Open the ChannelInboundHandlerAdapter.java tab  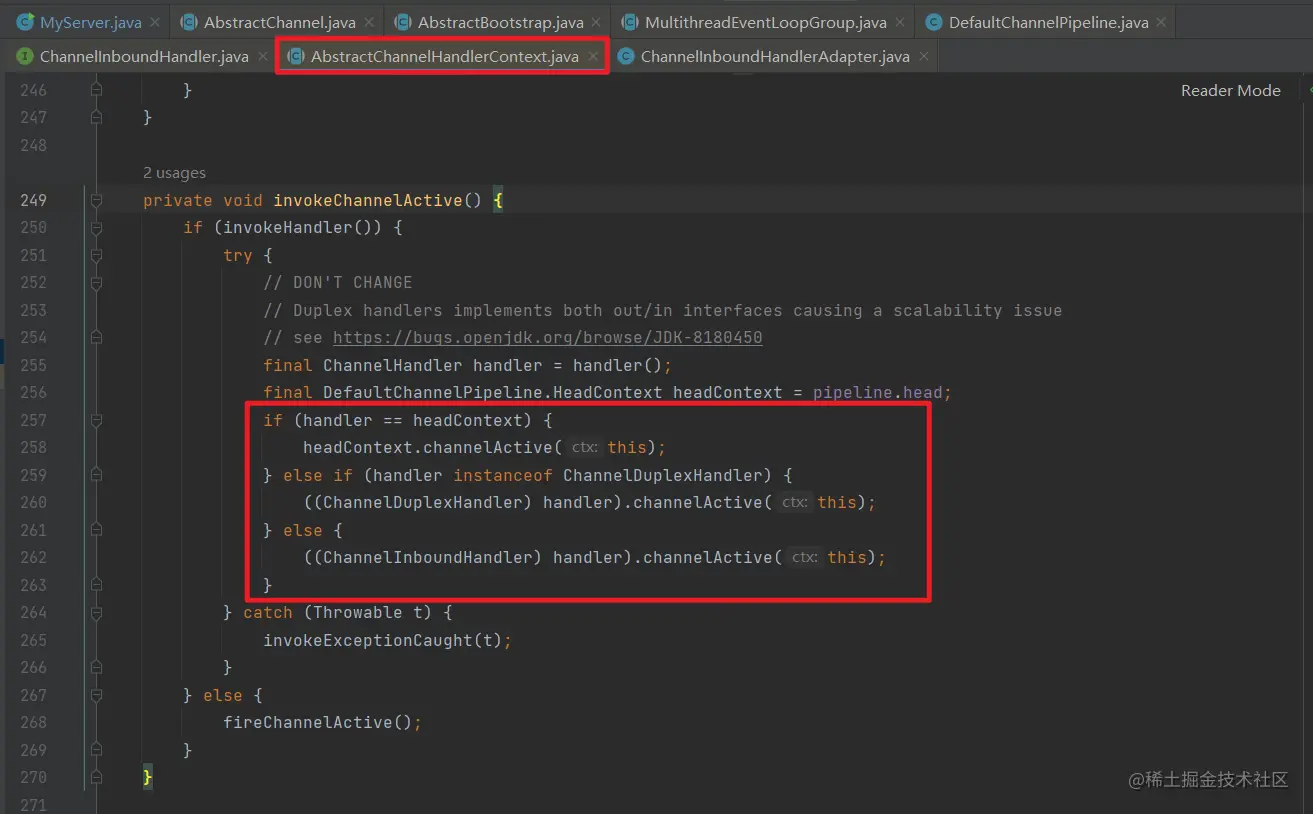pos(775,57)
